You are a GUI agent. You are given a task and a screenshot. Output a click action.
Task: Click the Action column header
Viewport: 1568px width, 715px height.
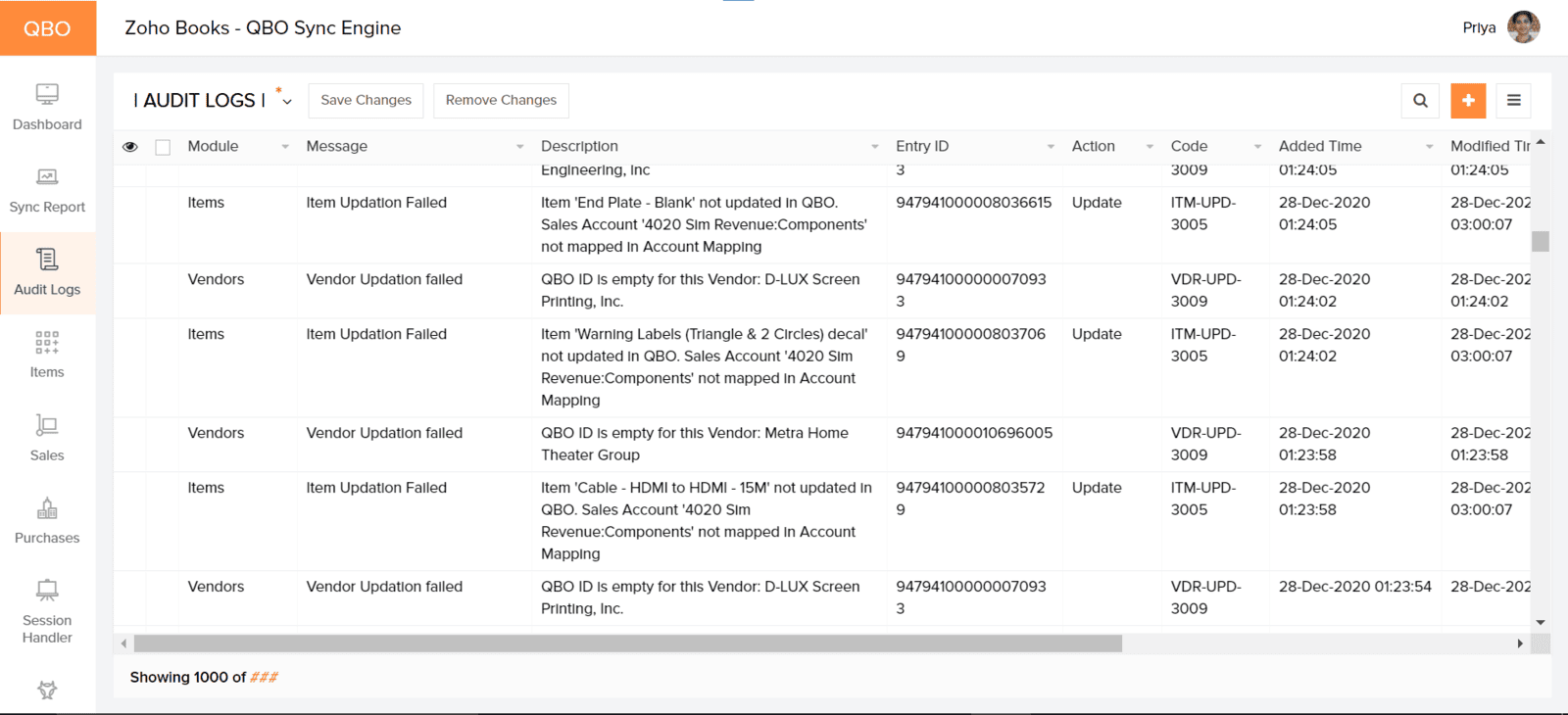click(1094, 146)
